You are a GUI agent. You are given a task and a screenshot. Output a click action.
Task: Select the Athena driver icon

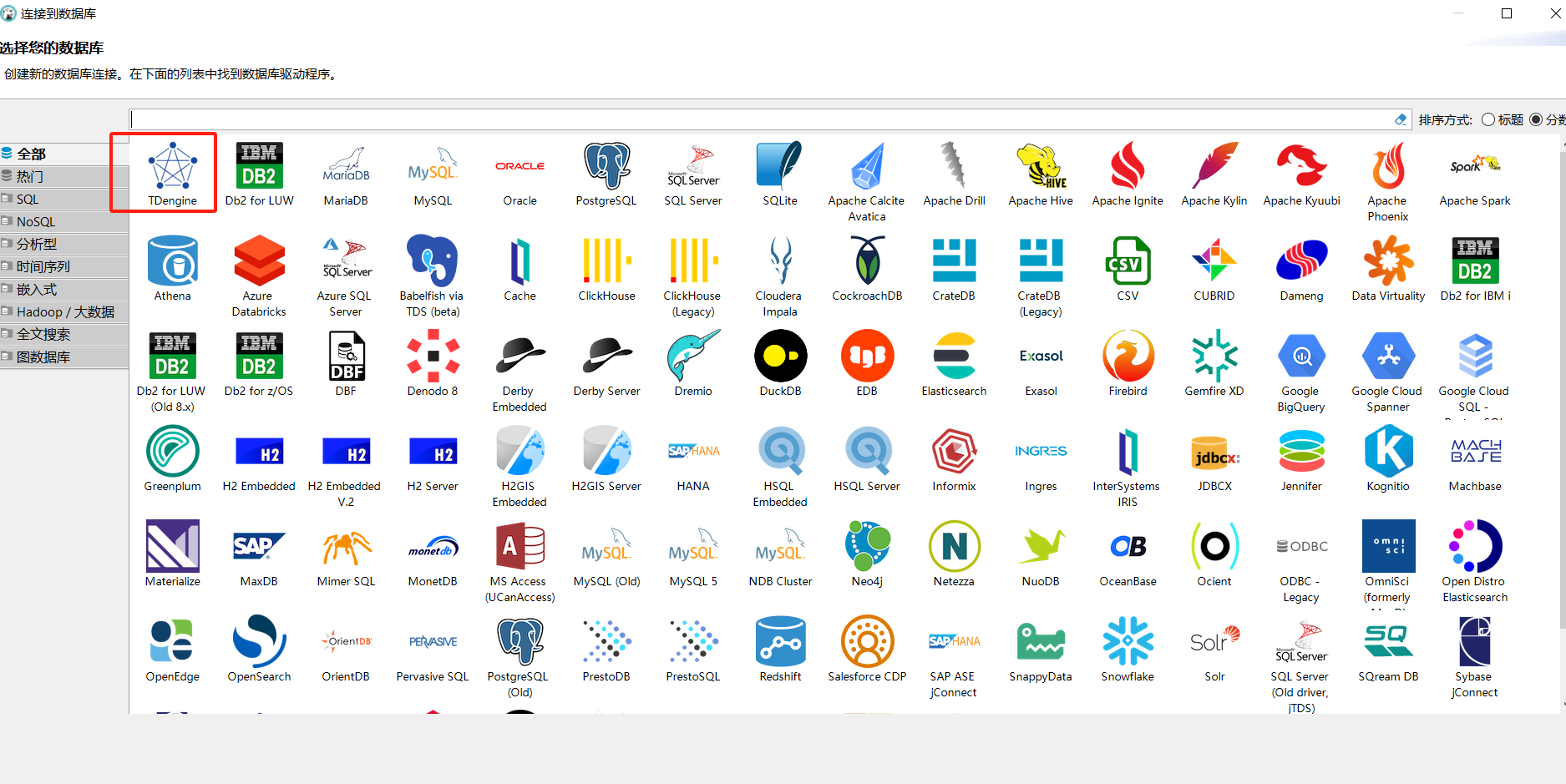click(x=172, y=260)
